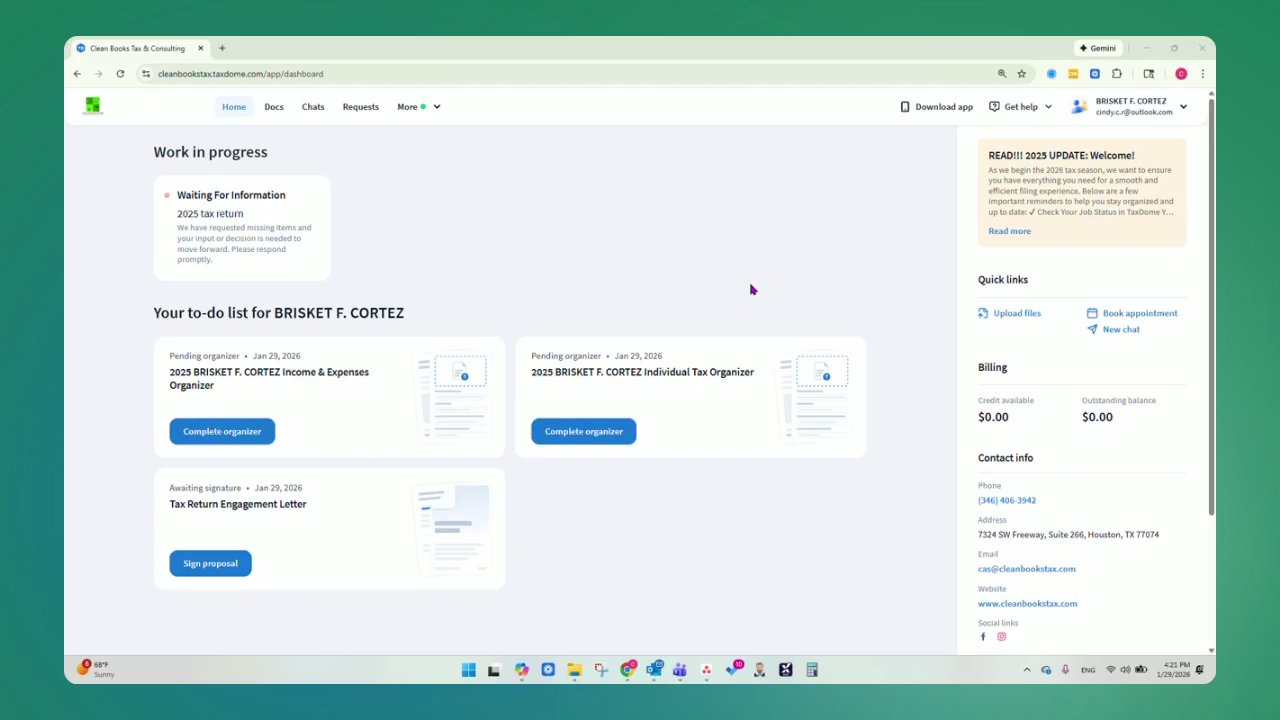Open Individual Tax Organizer thumbnail

814,397
